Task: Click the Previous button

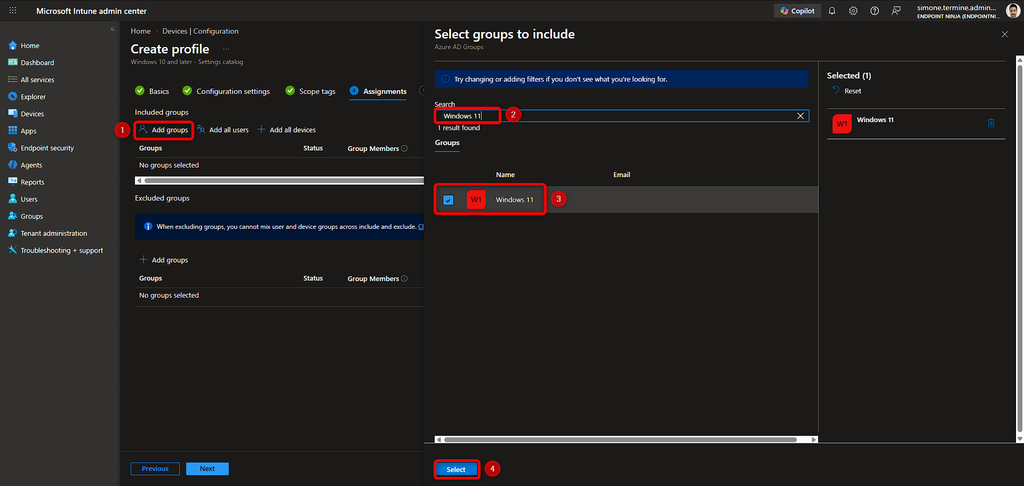Action: pos(155,468)
